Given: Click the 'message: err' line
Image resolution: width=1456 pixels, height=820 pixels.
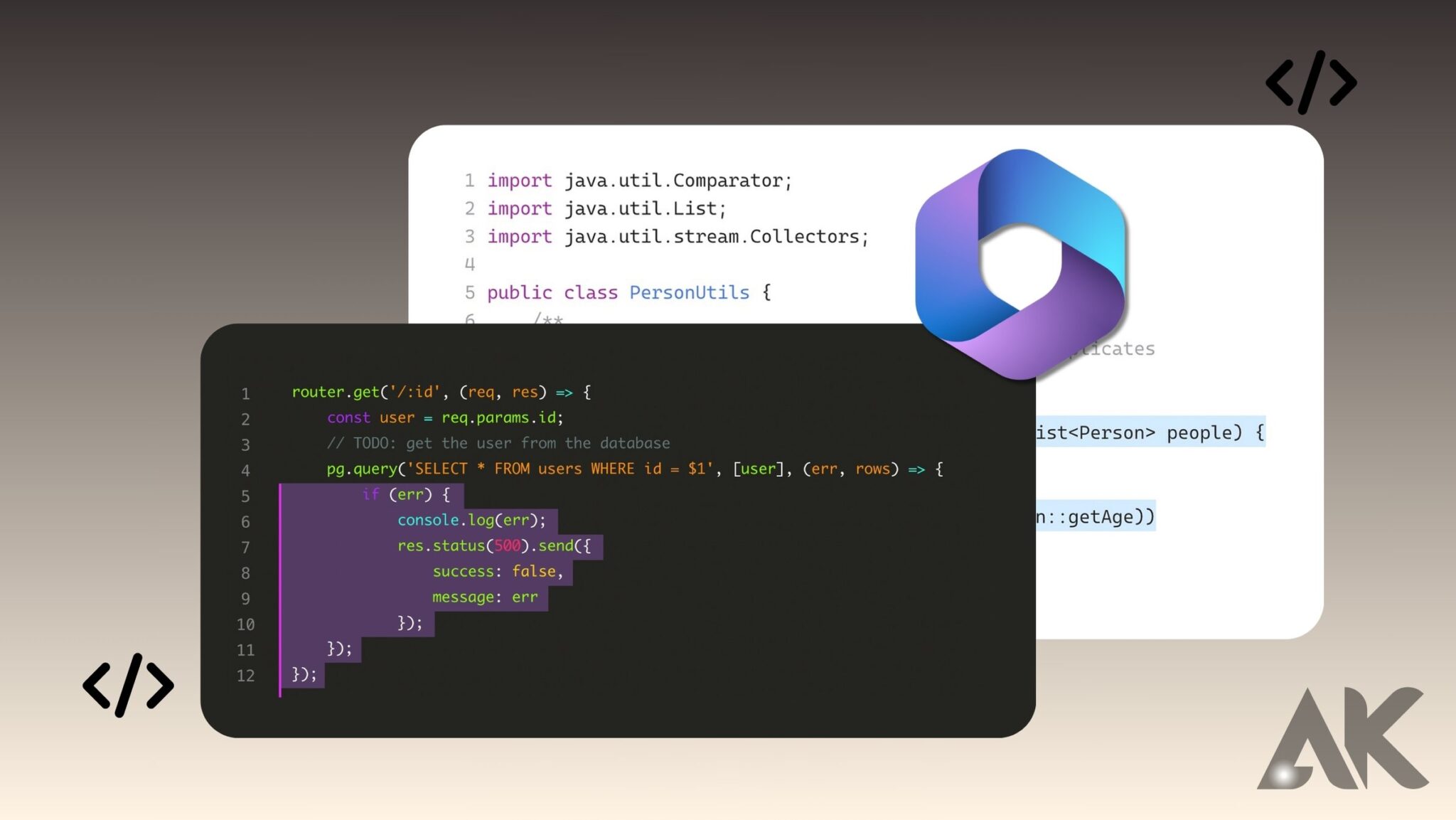Looking at the screenshot, I should (x=484, y=597).
